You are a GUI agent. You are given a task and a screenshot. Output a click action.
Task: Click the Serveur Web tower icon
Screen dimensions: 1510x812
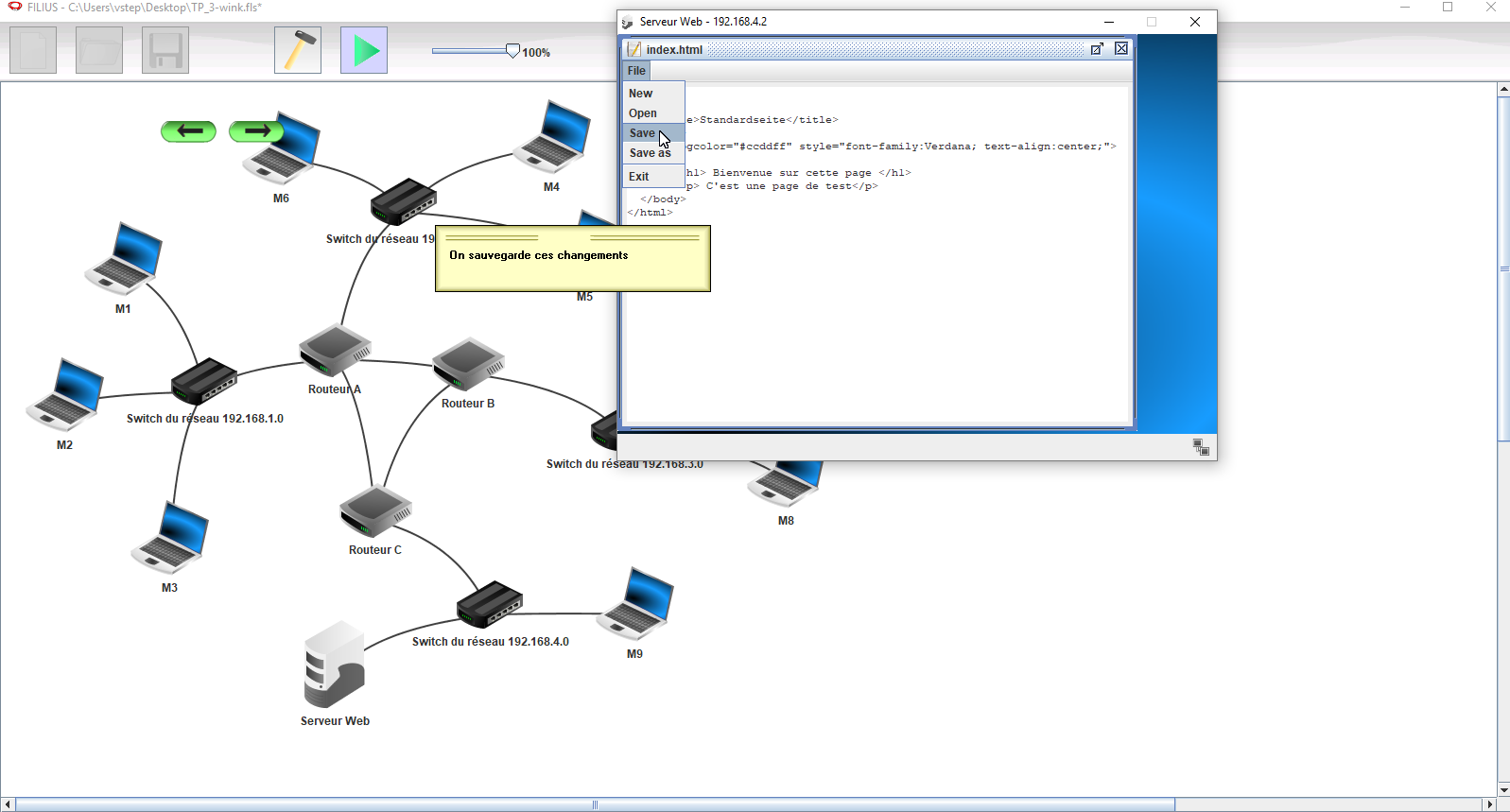click(x=335, y=665)
